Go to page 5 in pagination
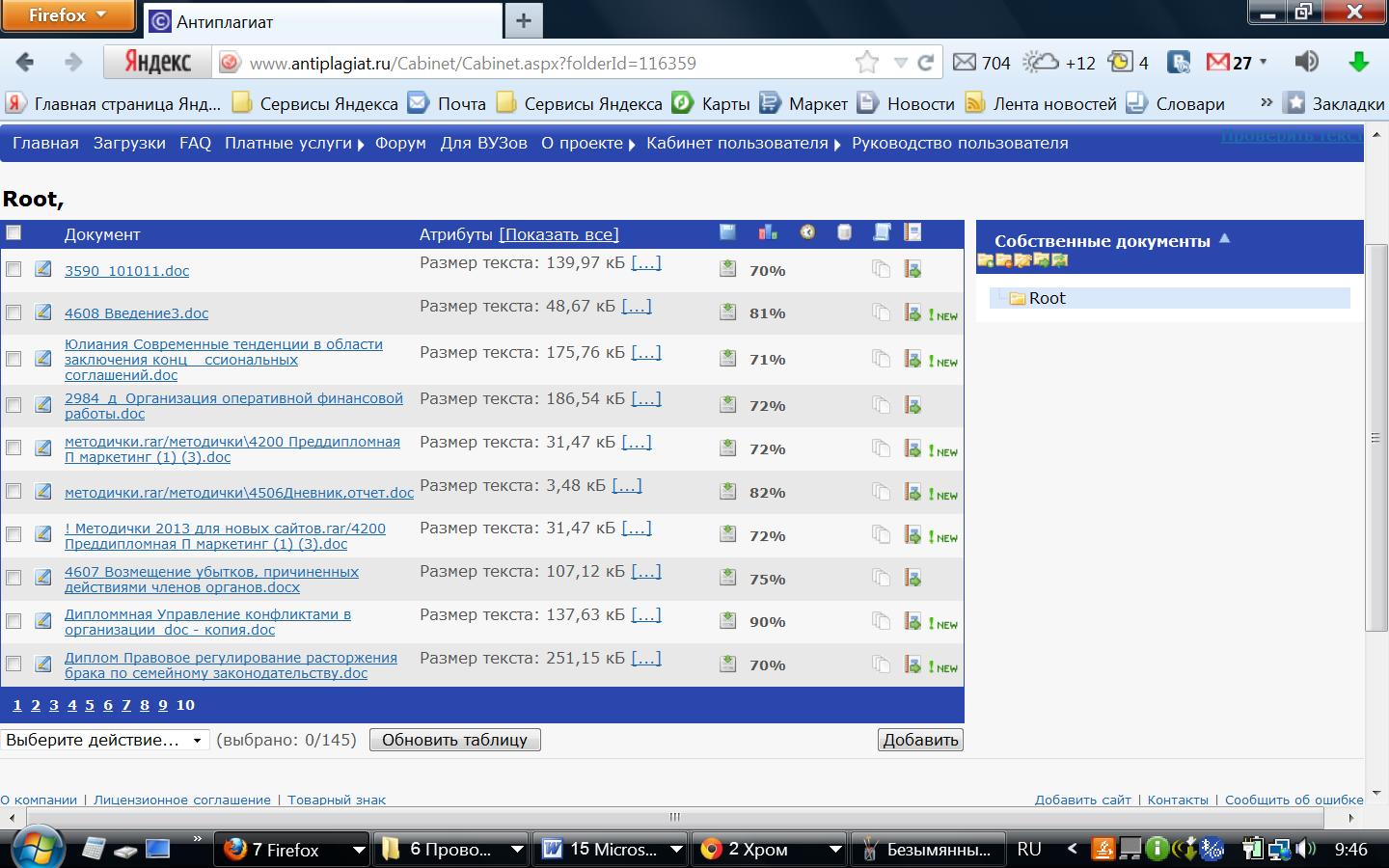The height and width of the screenshot is (868, 1389). [90, 705]
